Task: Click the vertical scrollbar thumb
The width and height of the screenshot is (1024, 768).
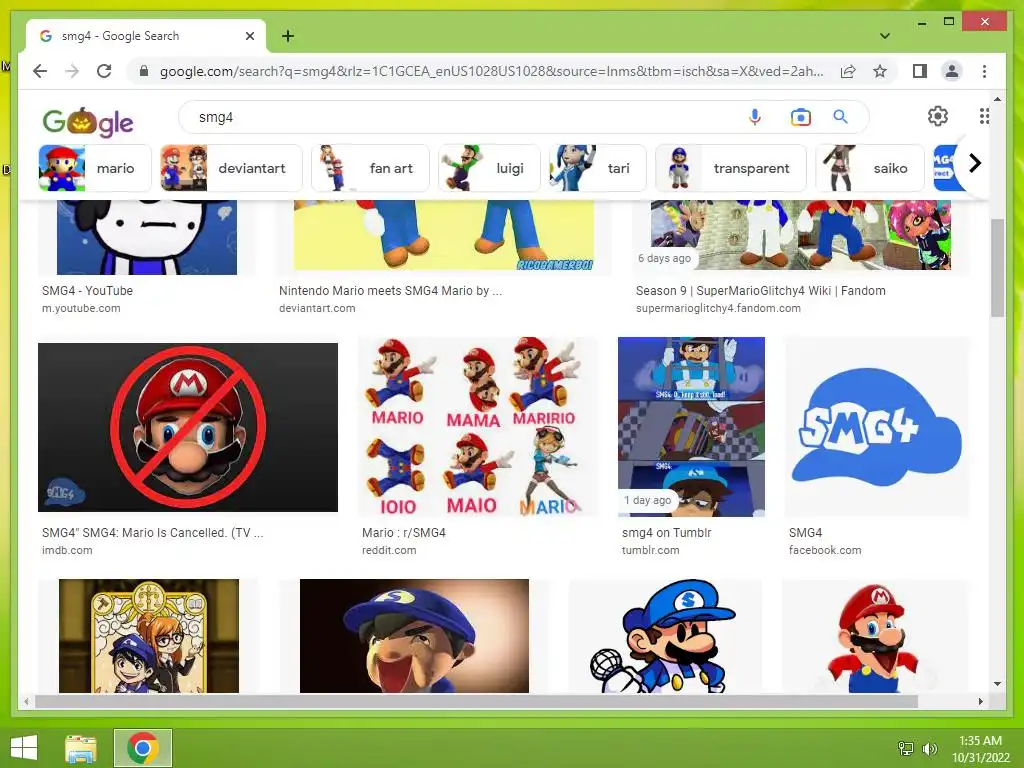Action: 997,268
